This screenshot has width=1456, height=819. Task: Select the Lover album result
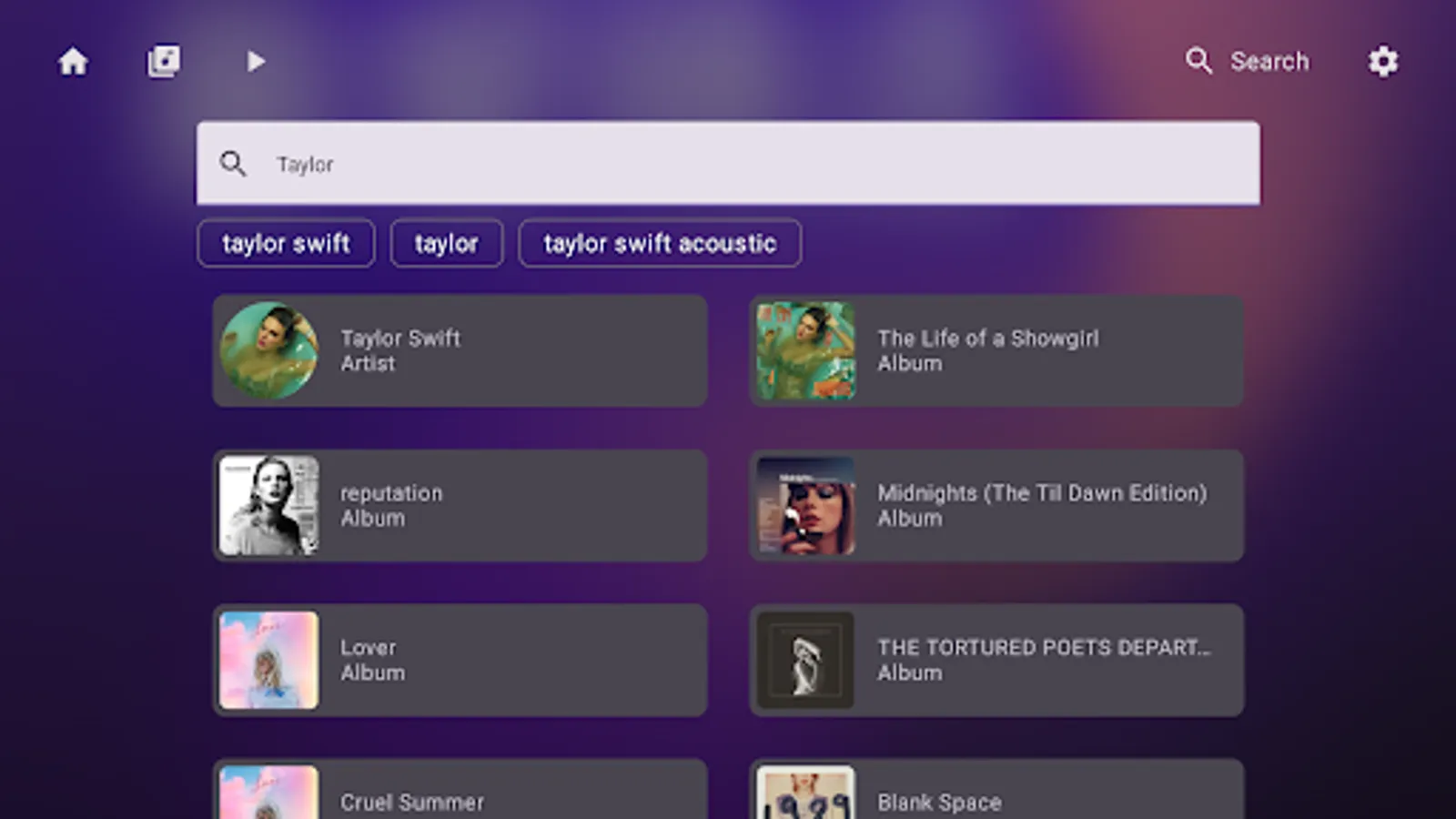tap(460, 660)
